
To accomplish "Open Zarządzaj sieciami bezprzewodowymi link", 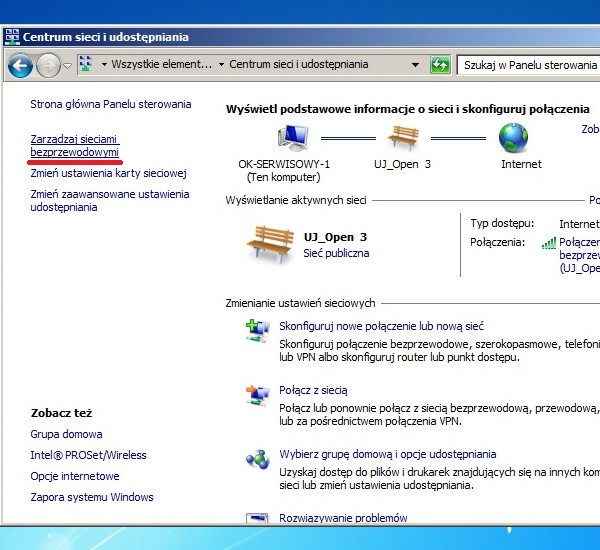I will pos(75,145).
